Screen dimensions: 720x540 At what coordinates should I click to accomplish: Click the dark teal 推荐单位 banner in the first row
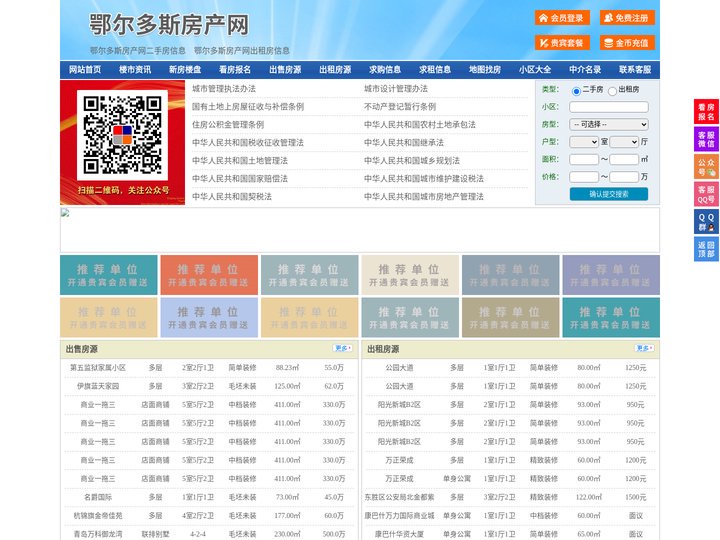(x=109, y=275)
